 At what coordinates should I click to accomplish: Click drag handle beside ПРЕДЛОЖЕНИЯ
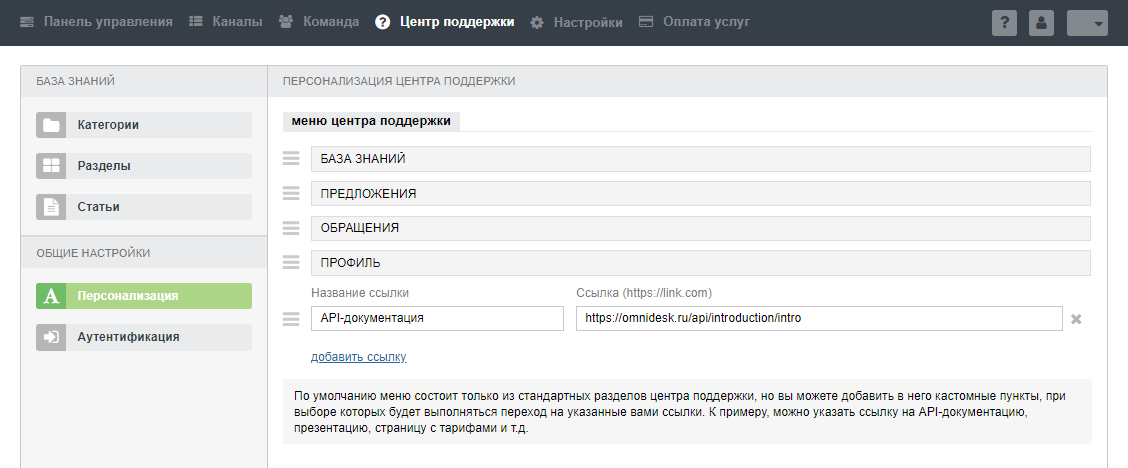[x=291, y=193]
